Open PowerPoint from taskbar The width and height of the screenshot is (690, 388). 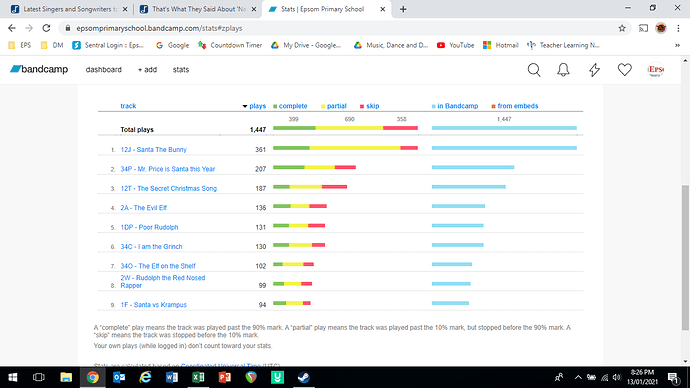point(224,377)
